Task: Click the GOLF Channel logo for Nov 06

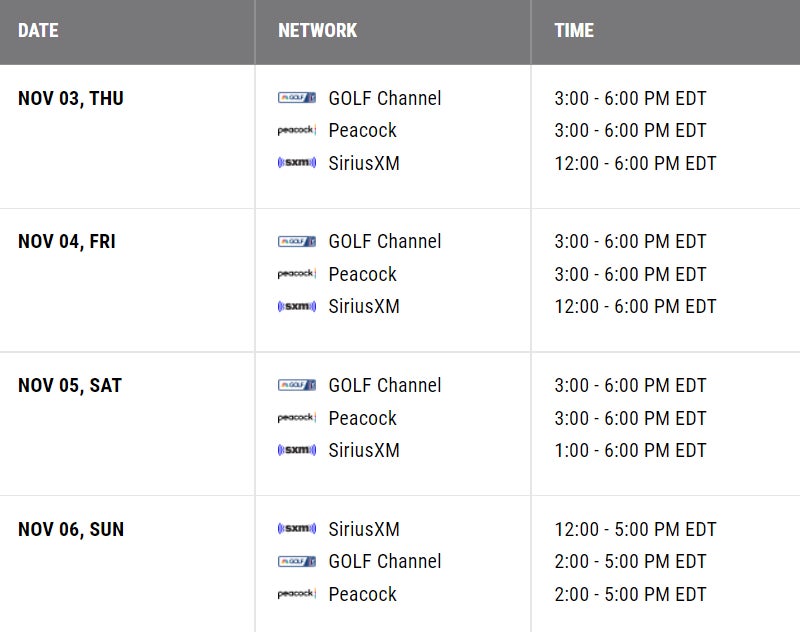Action: tap(297, 561)
